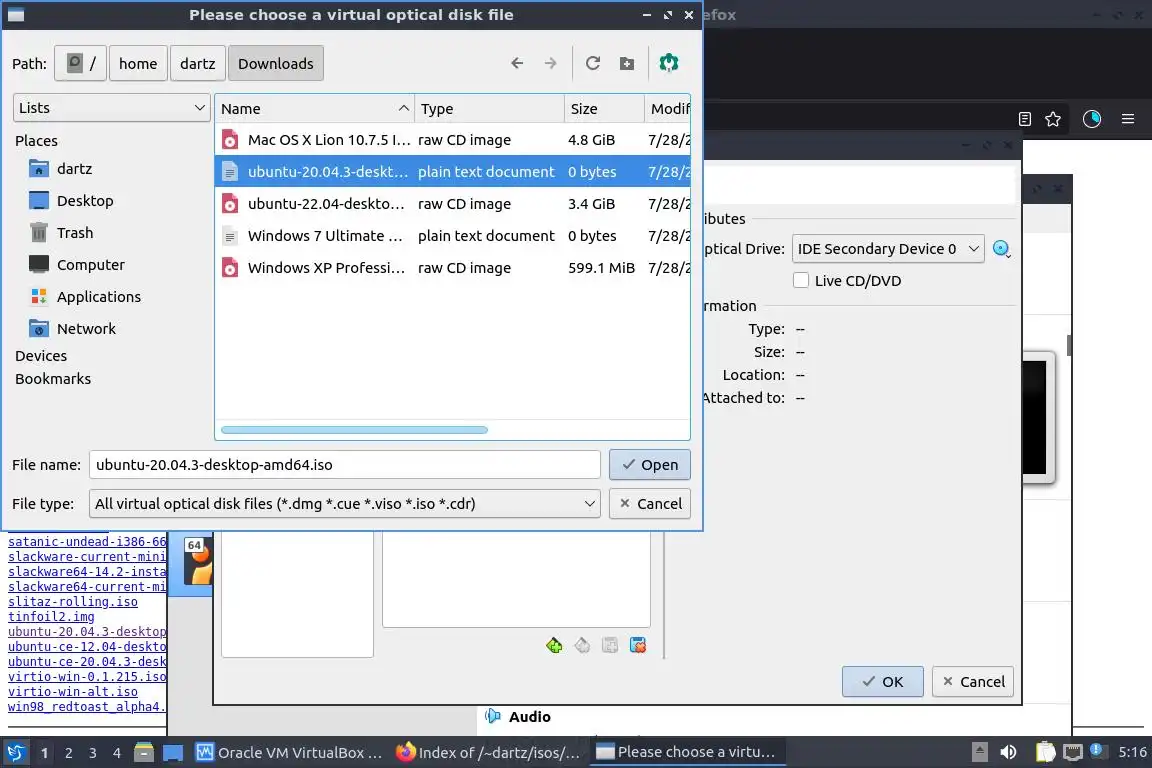Open the tinfoil2.img link in Firefox
The width and height of the screenshot is (1152, 768).
pos(51,617)
